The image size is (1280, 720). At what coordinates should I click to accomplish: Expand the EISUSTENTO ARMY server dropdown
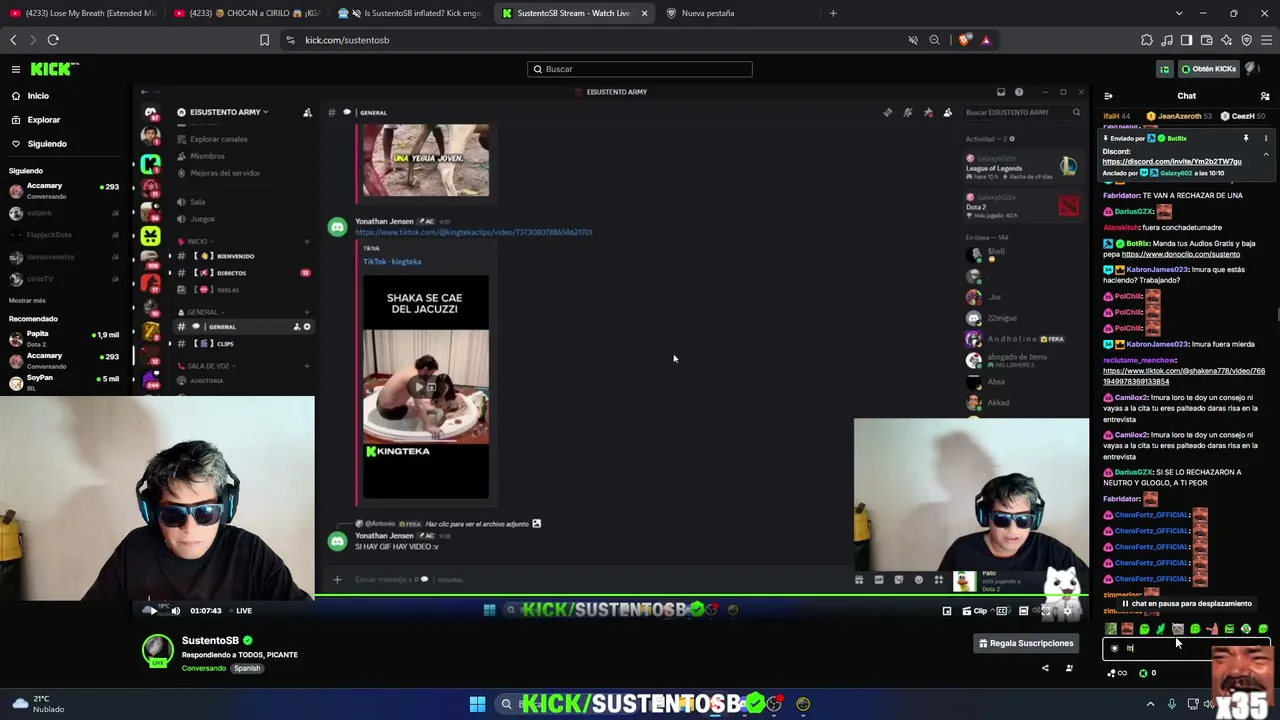(x=223, y=112)
